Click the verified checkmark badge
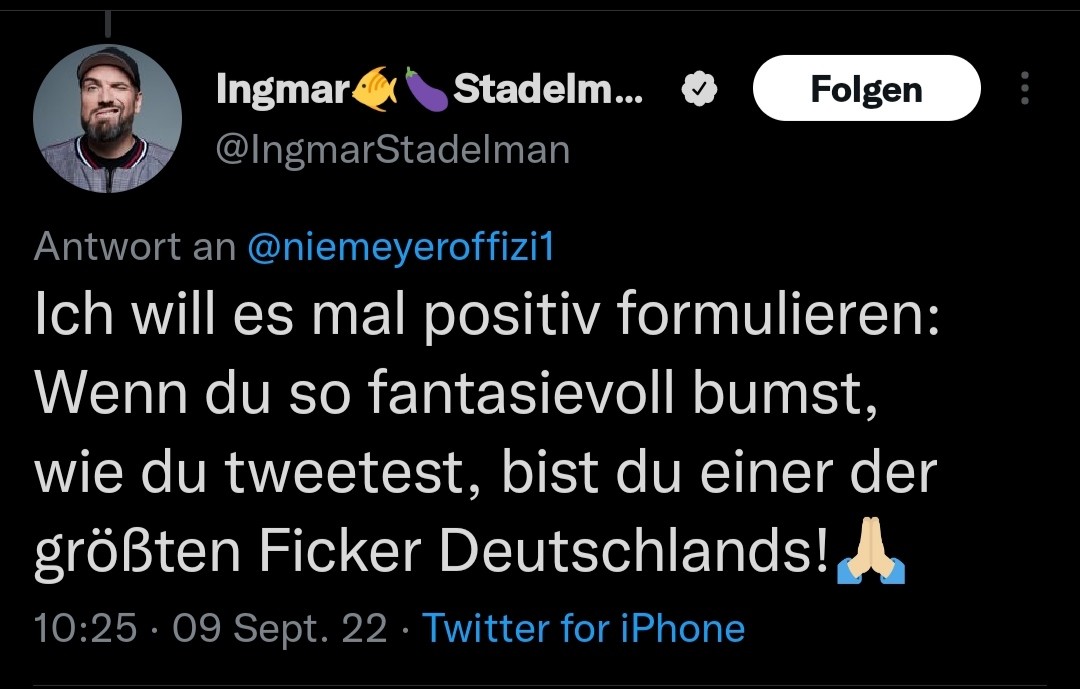1080x689 pixels. [x=699, y=89]
